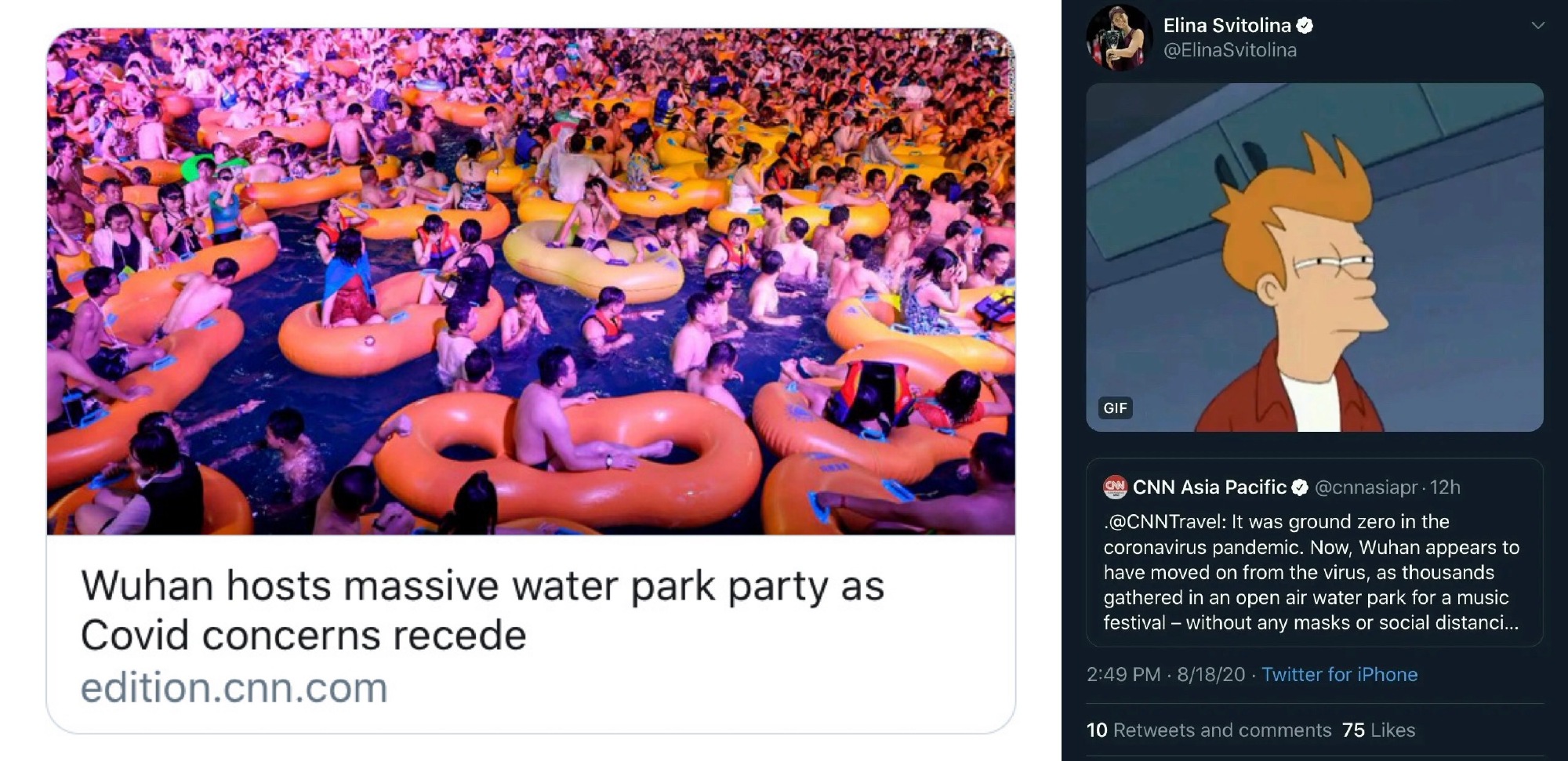
Task: Click the verified badge beside Elina Svitolina
Action: point(1305,26)
